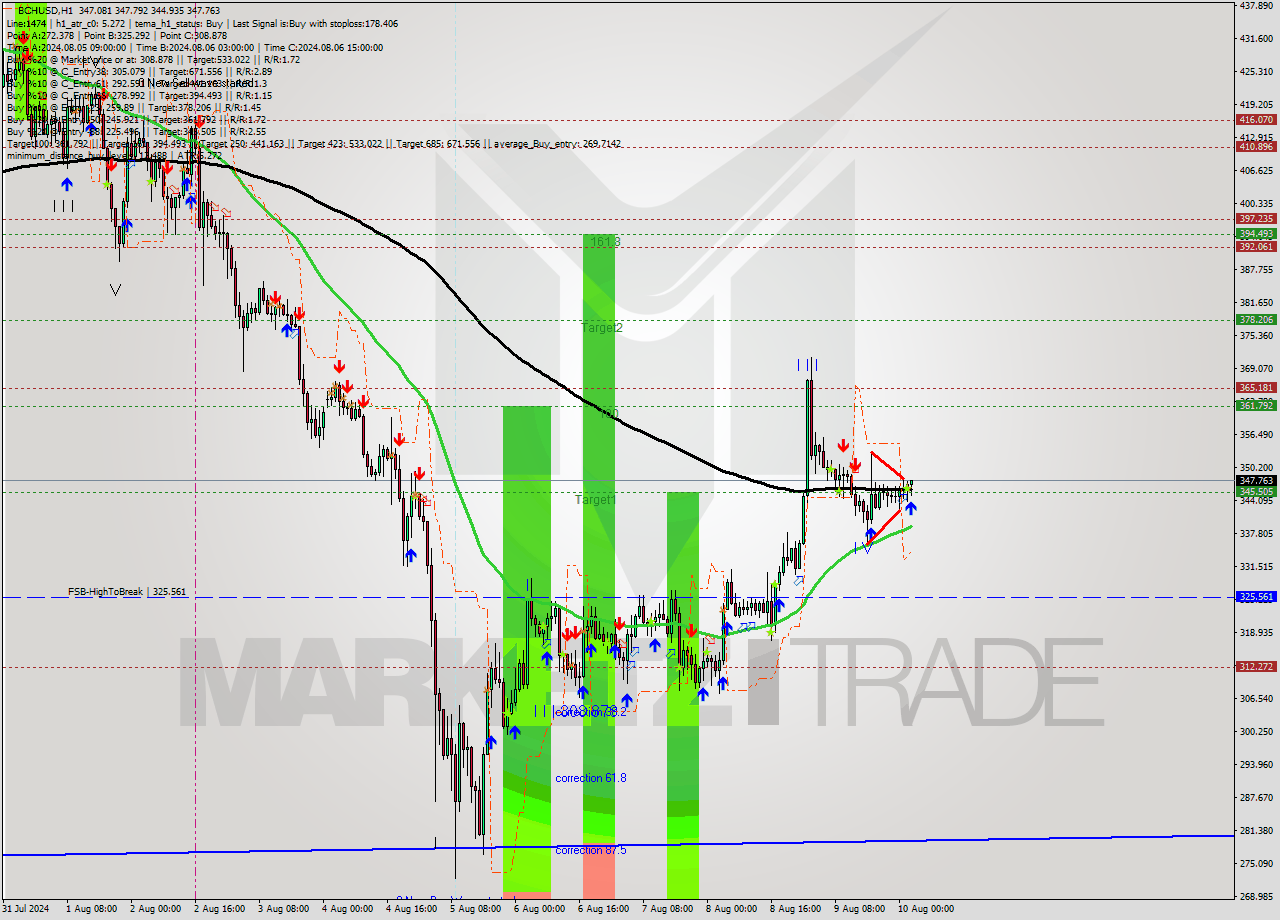Select the 'Last Signal is:Buy with stoploss:178.406' text
Image resolution: width=1280 pixels, height=920 pixels.
tap(314, 23)
